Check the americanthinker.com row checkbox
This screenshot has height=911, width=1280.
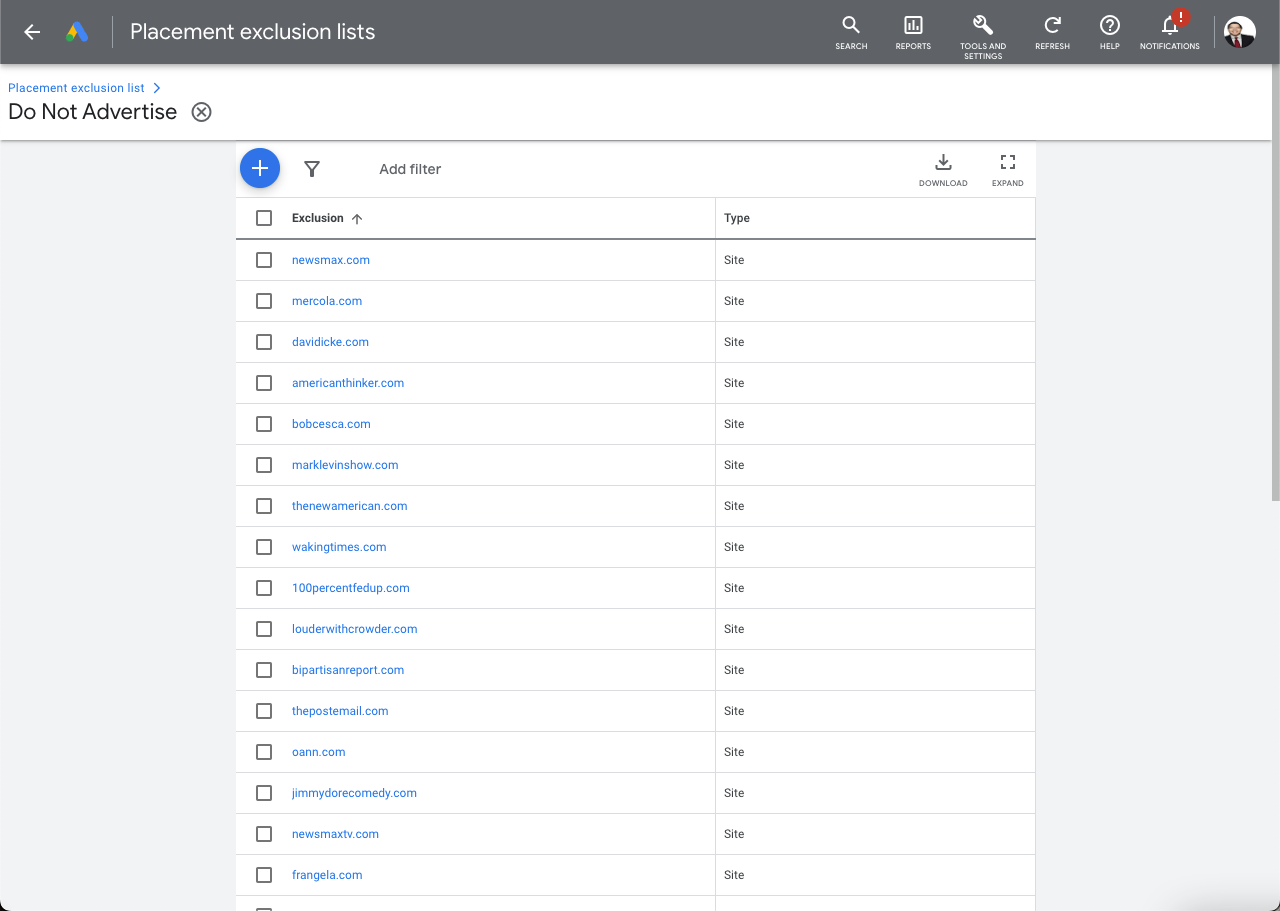tap(264, 383)
